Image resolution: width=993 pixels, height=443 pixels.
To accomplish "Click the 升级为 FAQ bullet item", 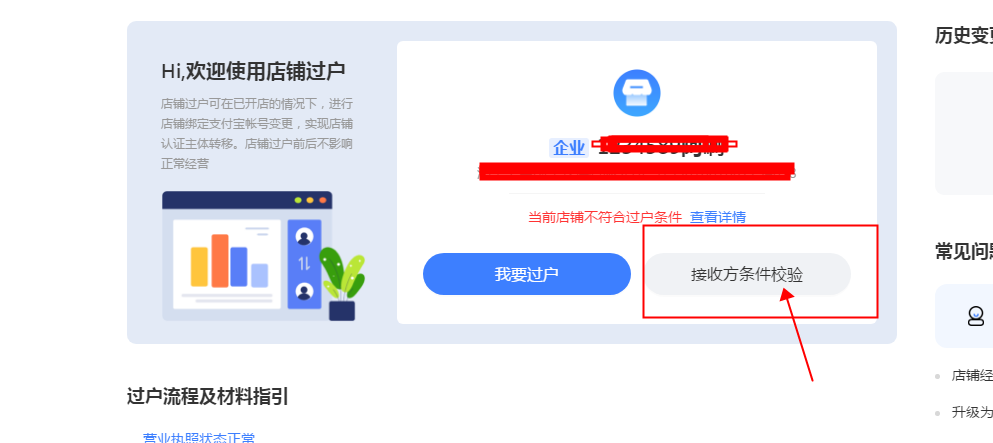I will 971,413.
